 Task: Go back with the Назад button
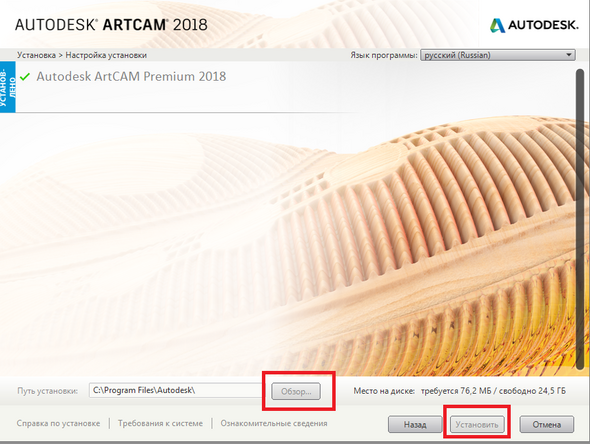[415, 424]
